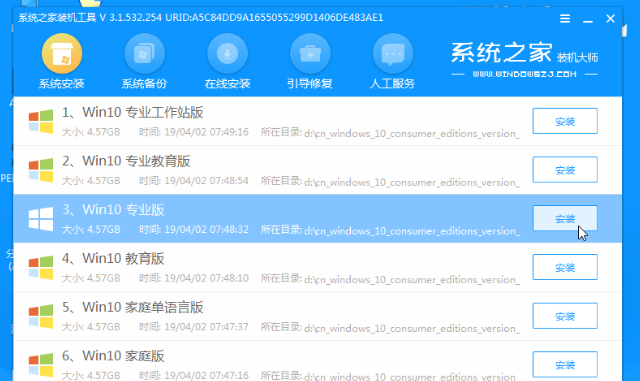
Task: Select the title 5、Win10 家庭单语言版
Action: (x=133, y=307)
